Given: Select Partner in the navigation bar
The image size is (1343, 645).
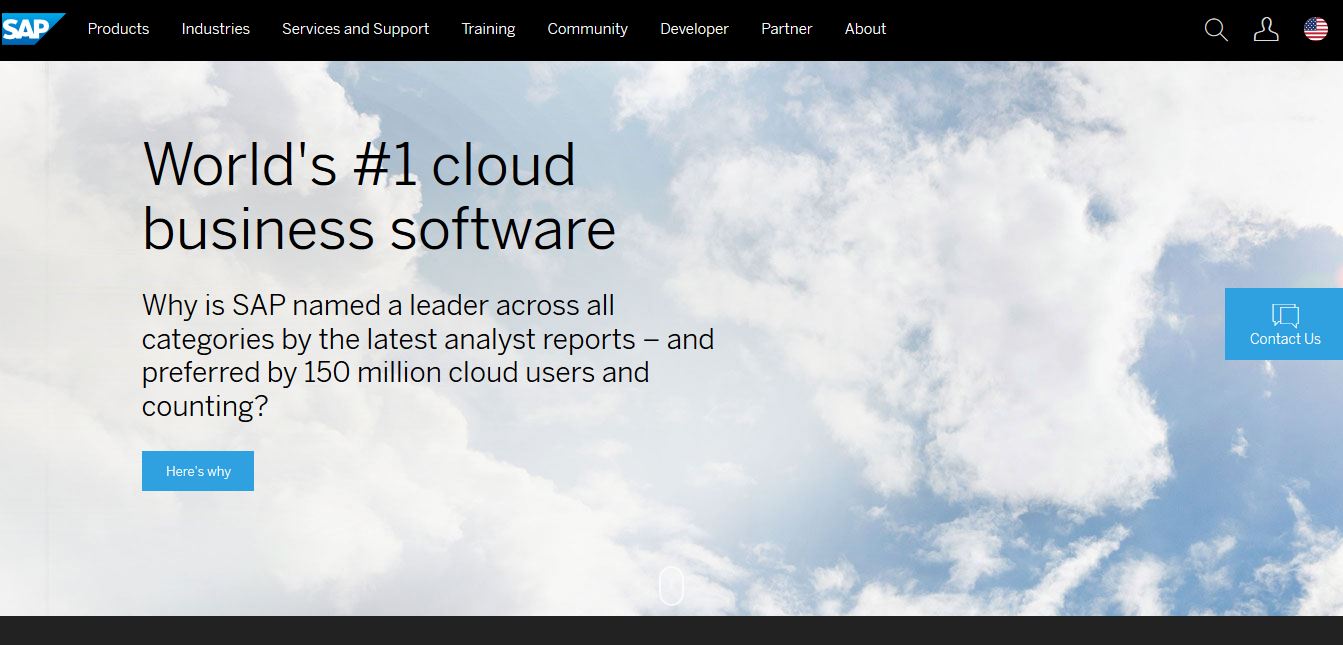Looking at the screenshot, I should [786, 29].
